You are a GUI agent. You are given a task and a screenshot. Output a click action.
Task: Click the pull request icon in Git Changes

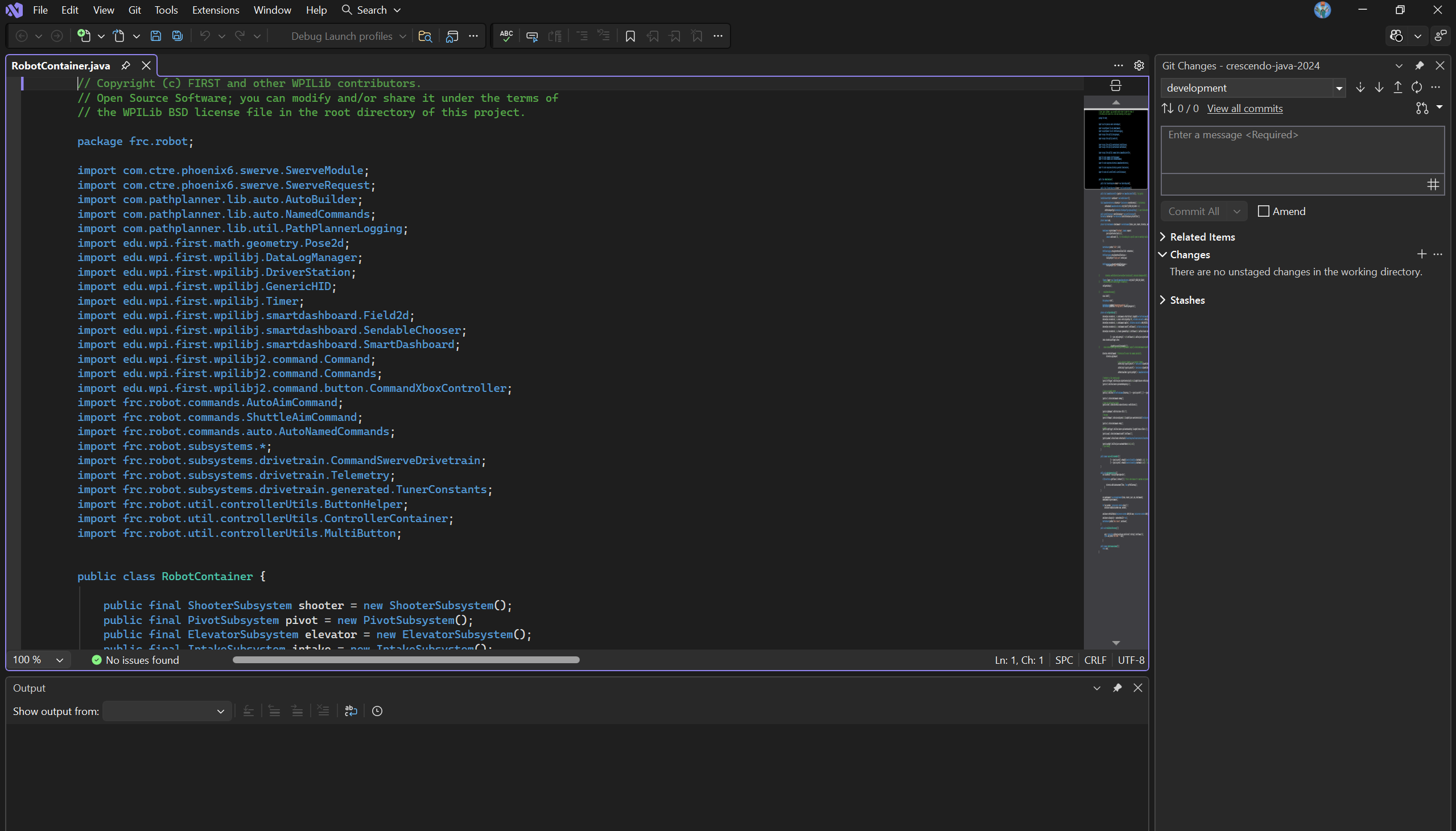point(1422,108)
